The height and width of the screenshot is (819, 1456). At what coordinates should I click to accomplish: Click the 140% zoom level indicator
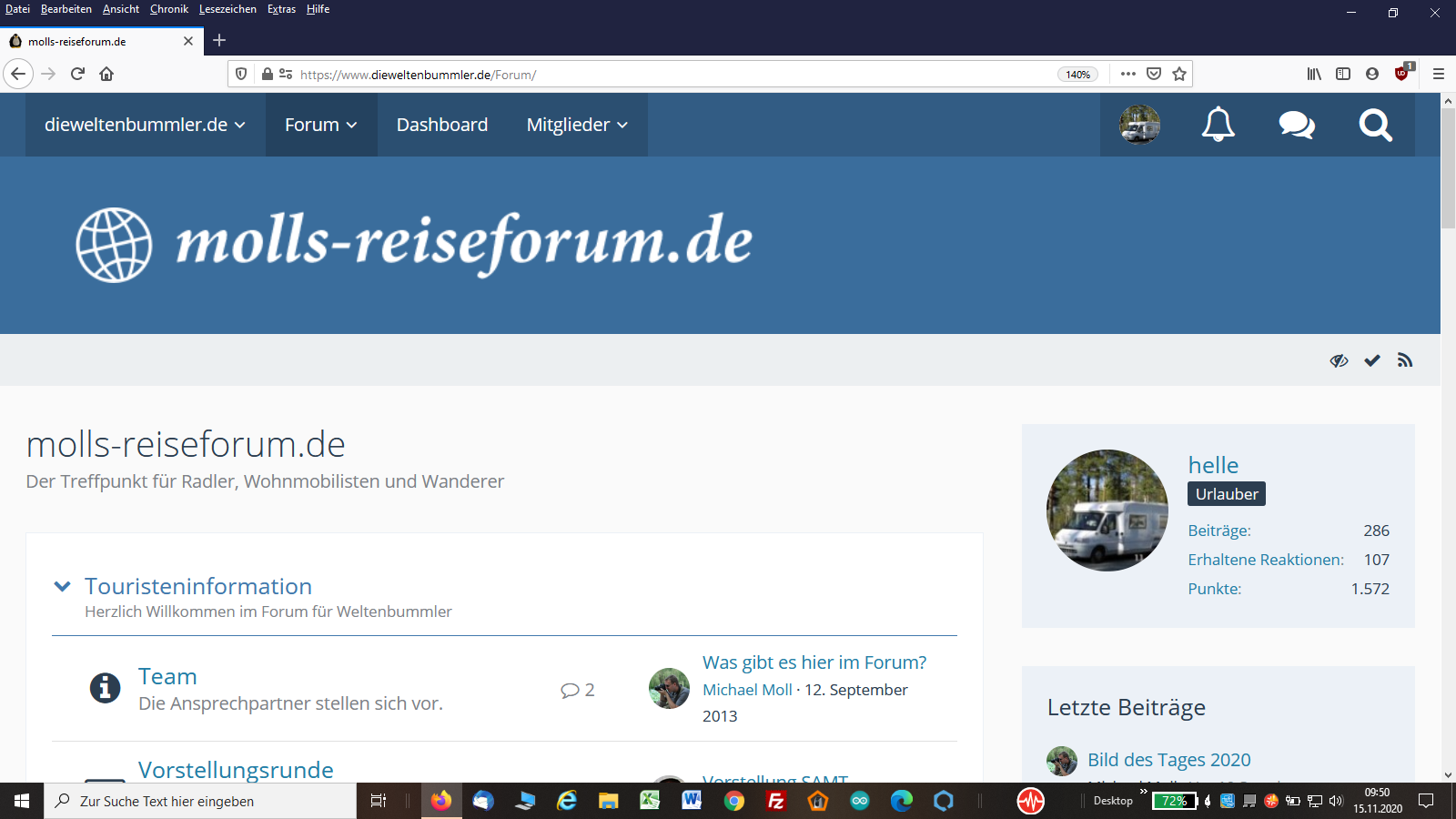click(x=1077, y=75)
